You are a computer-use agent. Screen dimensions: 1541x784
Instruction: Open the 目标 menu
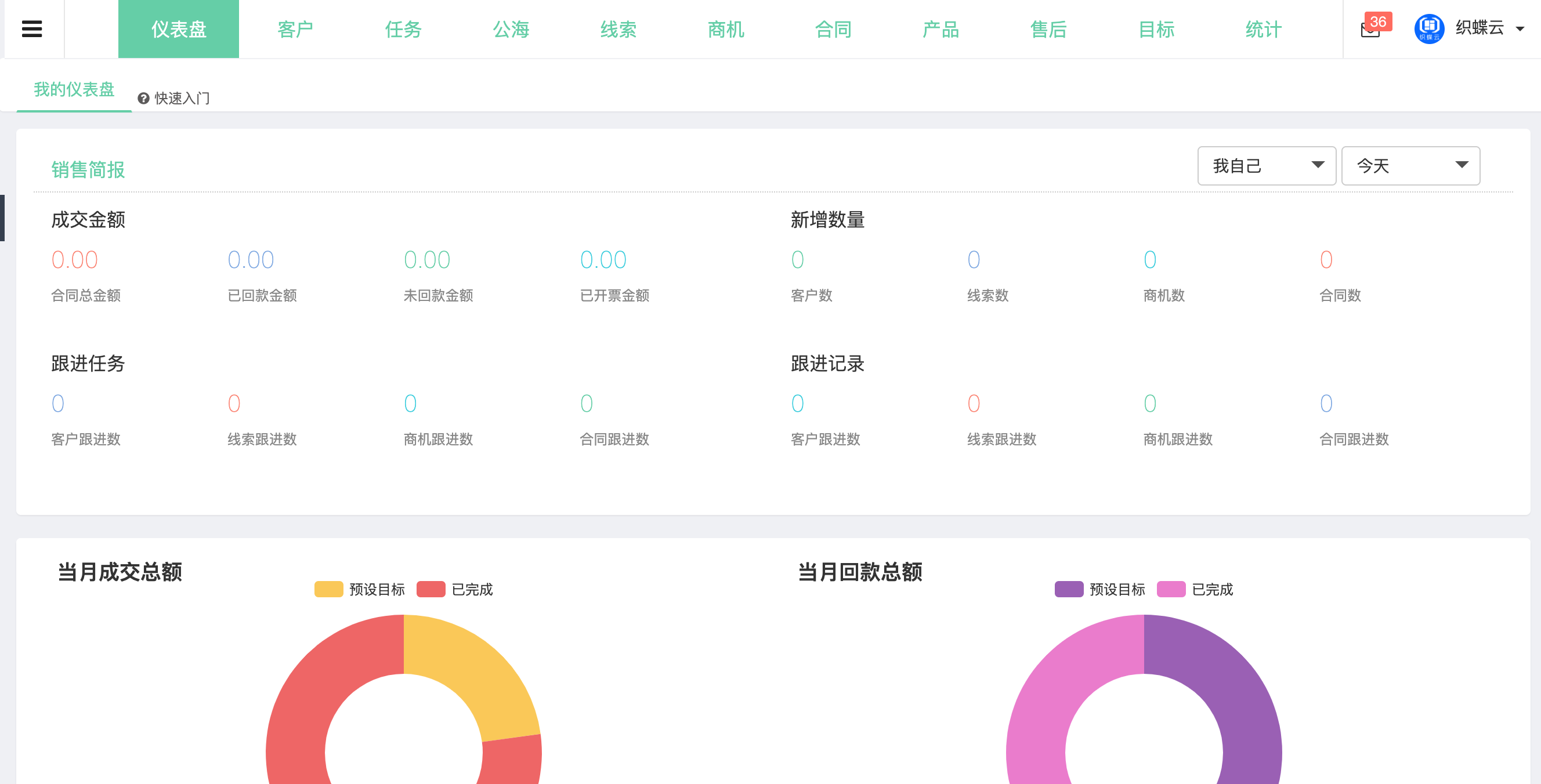pos(1156,29)
